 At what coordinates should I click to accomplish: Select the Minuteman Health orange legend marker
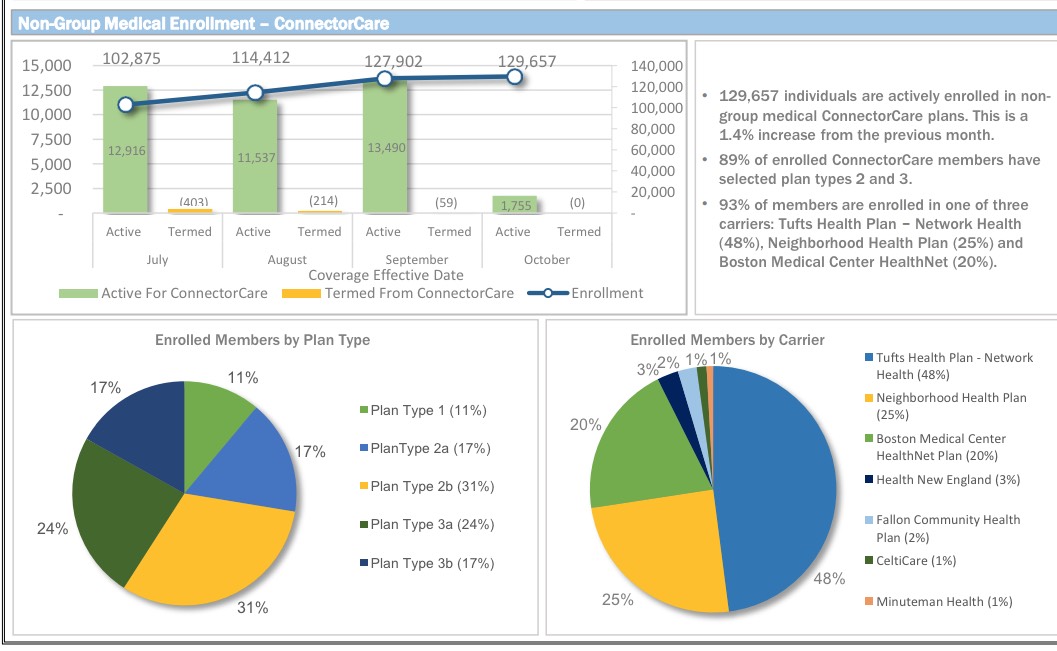tap(869, 602)
